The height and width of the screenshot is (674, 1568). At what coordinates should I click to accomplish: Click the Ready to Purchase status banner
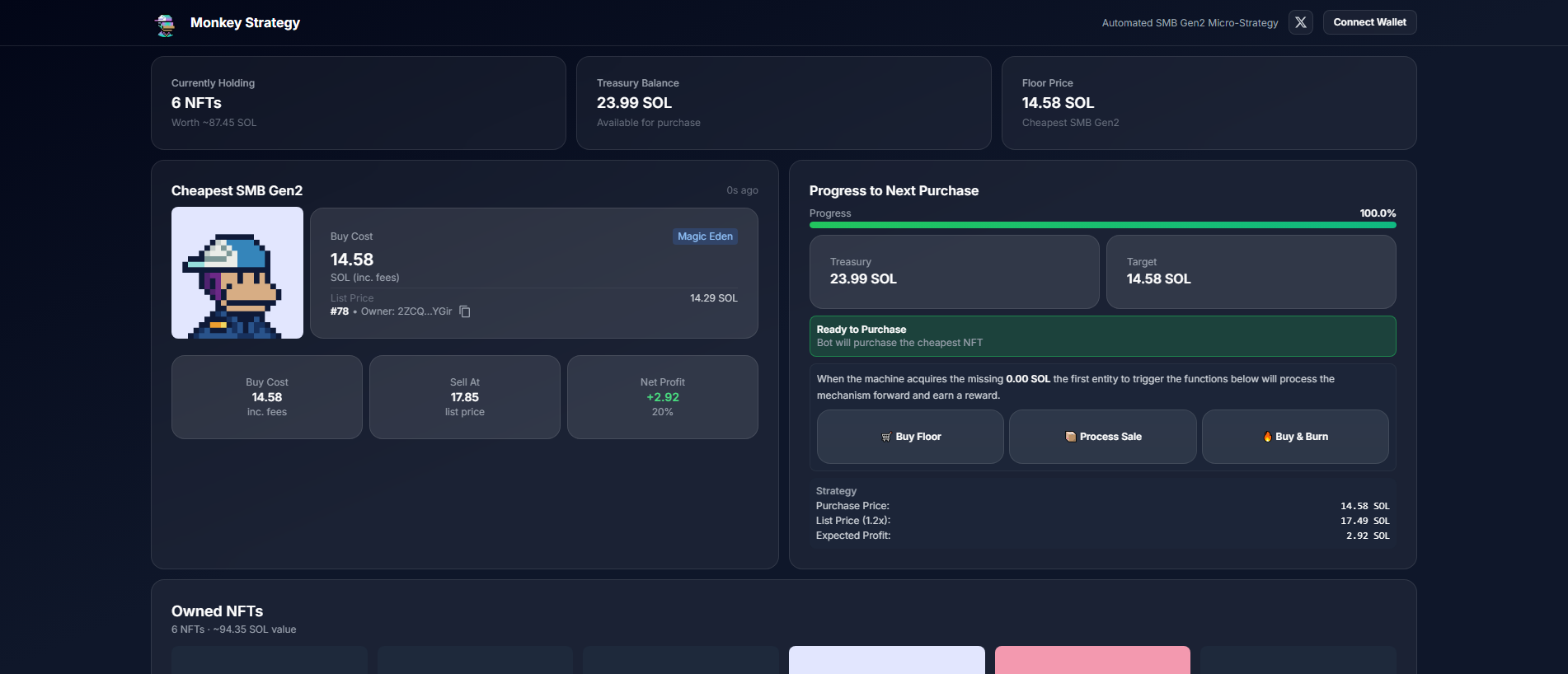(x=1102, y=336)
